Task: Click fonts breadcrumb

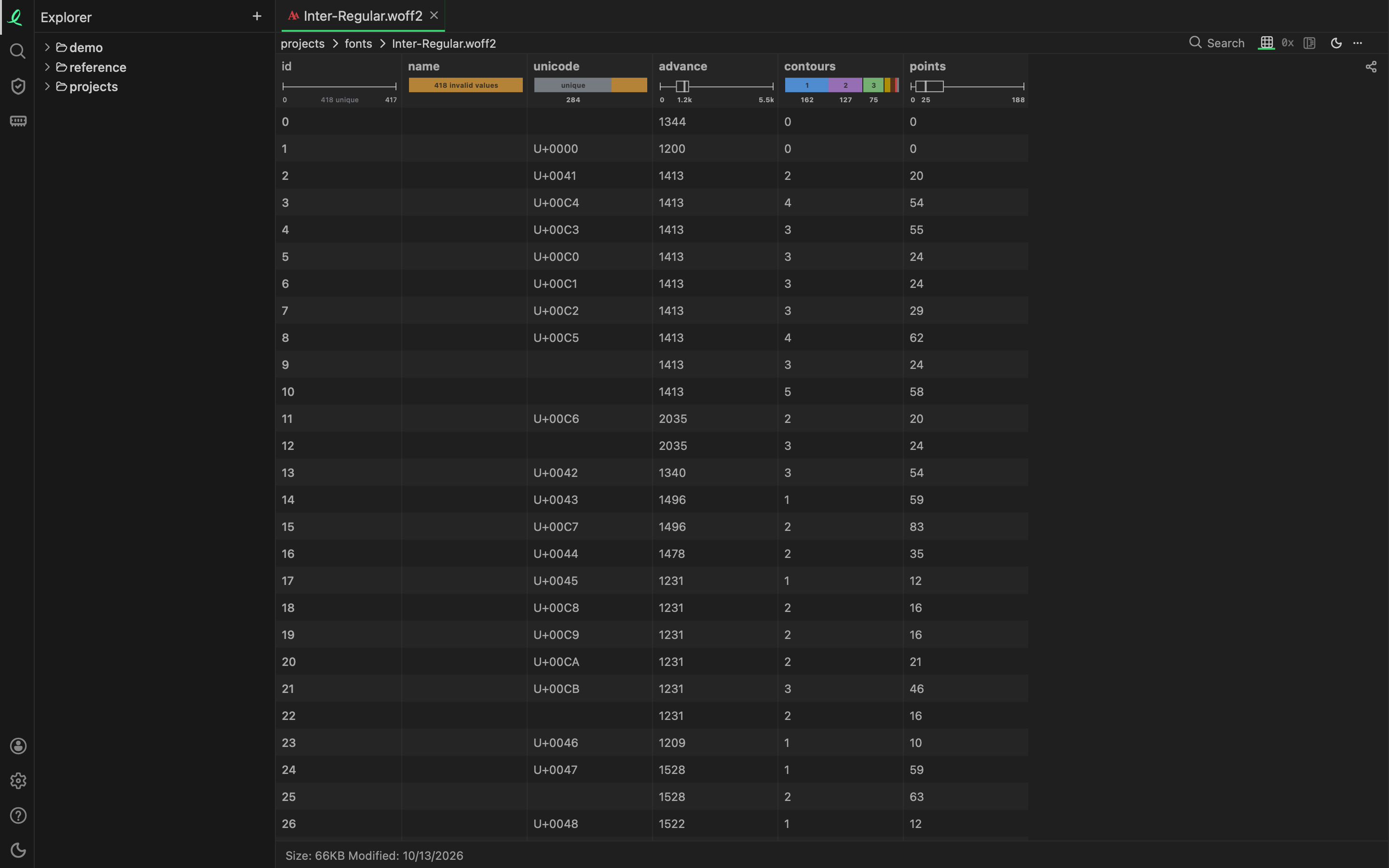Action: click(x=358, y=43)
